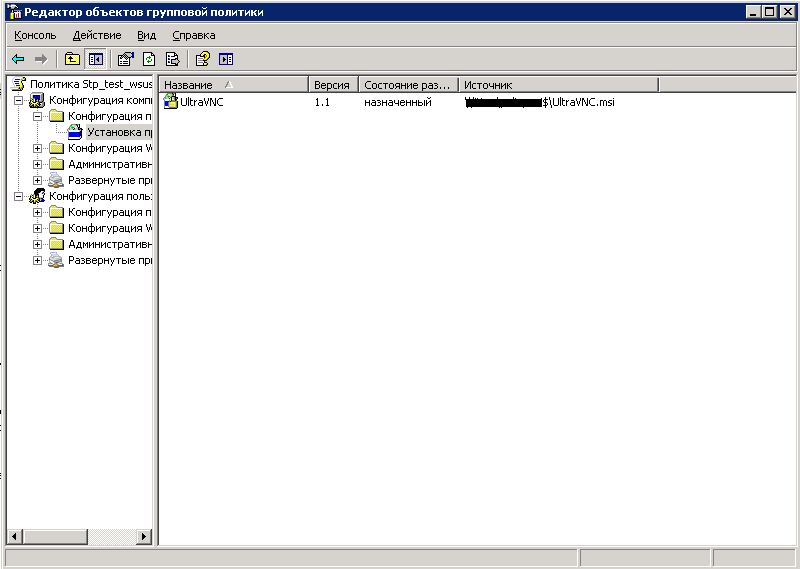Maximize the group policy editor window

[x=769, y=12]
